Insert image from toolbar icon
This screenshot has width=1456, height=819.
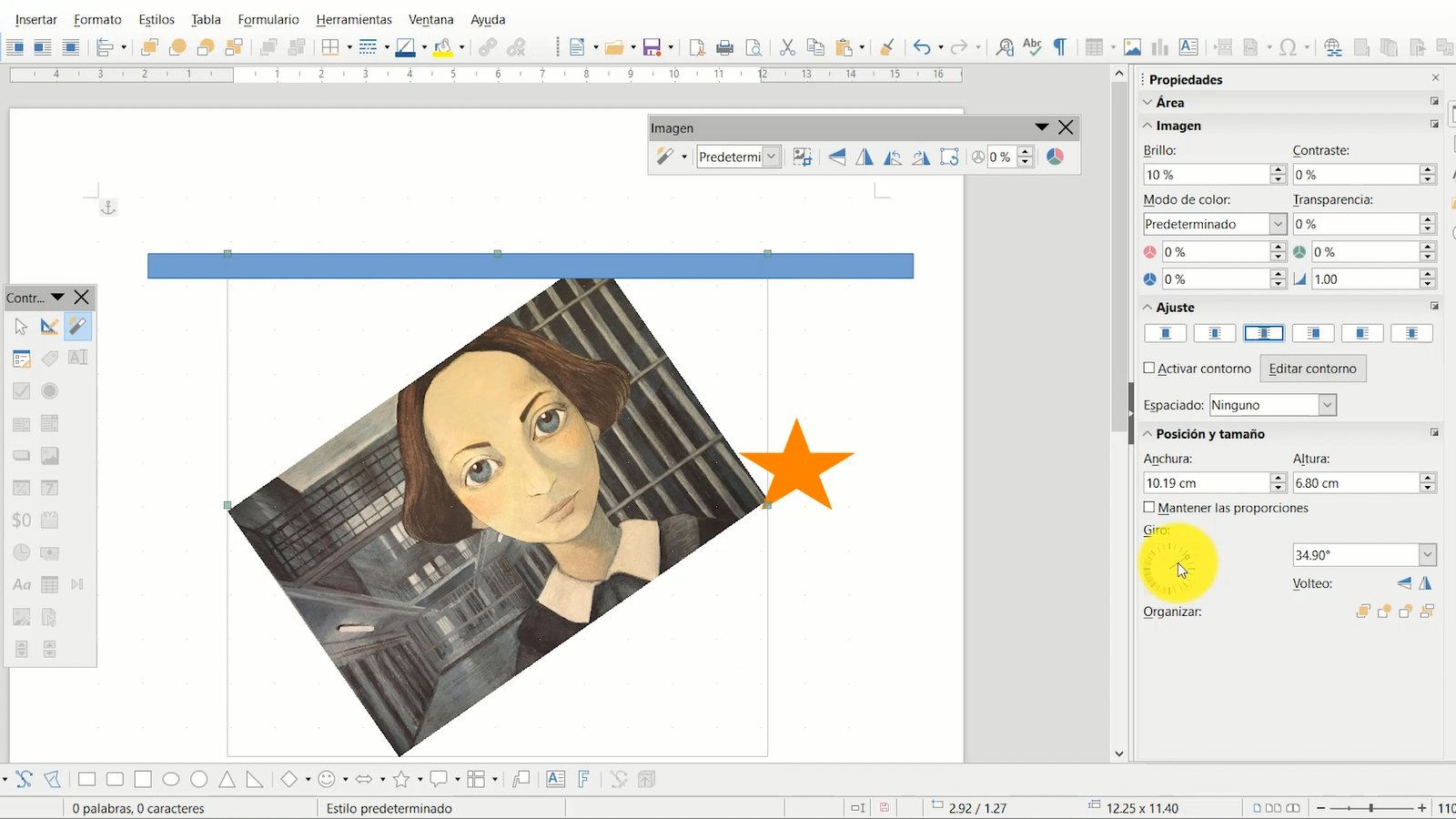click(x=1132, y=47)
